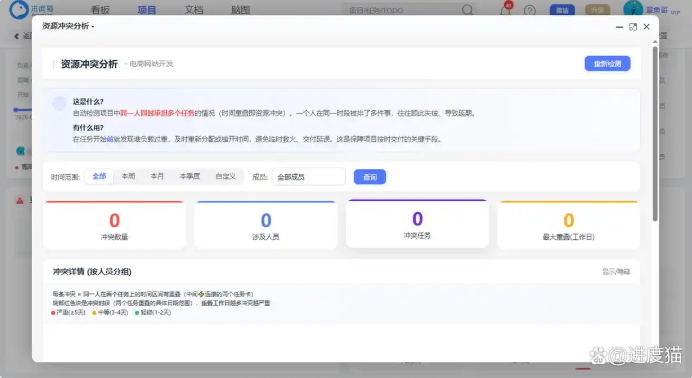Click the 冲突数量 statistic card
Screen dimensions: 692x378
pos(114,225)
